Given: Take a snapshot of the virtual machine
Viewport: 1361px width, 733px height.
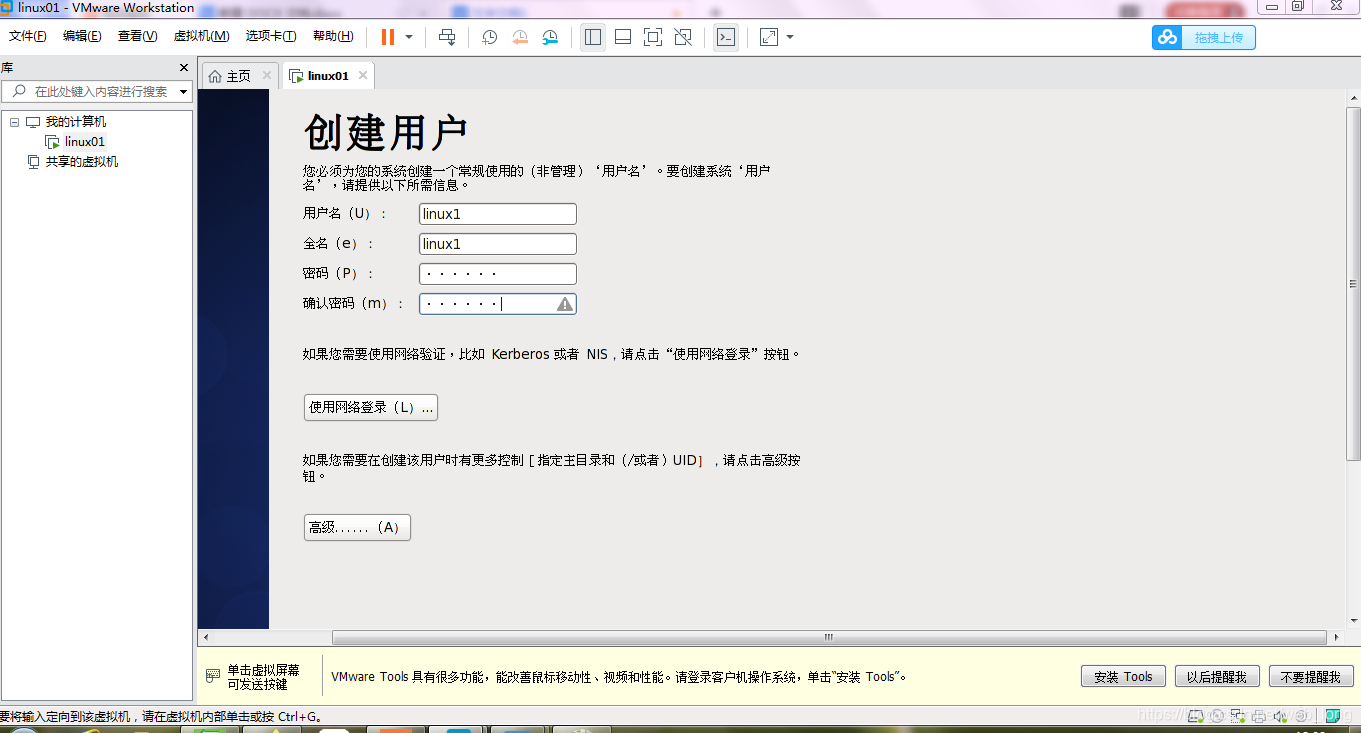Looking at the screenshot, I should tap(489, 36).
